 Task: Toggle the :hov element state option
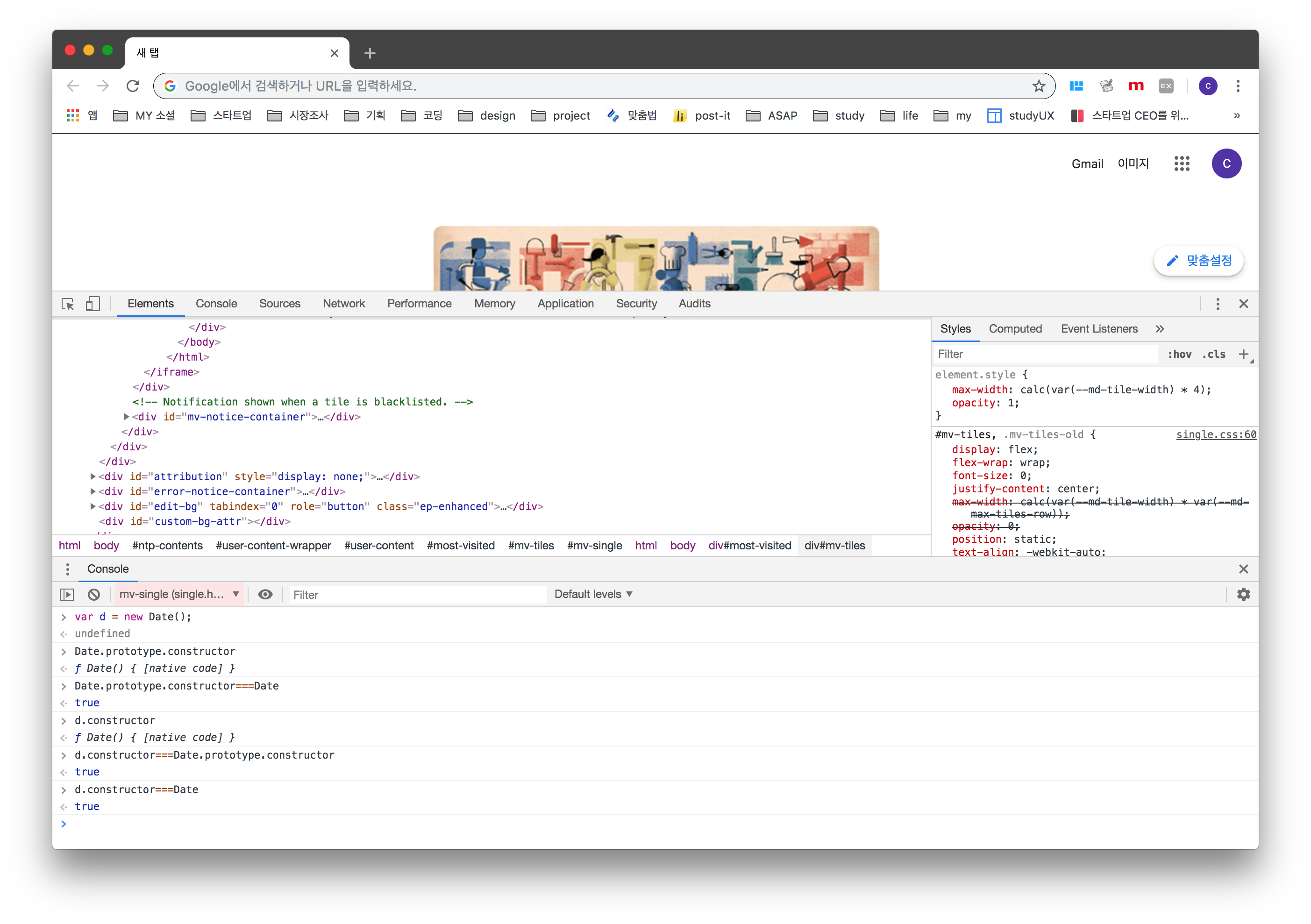[1179, 354]
